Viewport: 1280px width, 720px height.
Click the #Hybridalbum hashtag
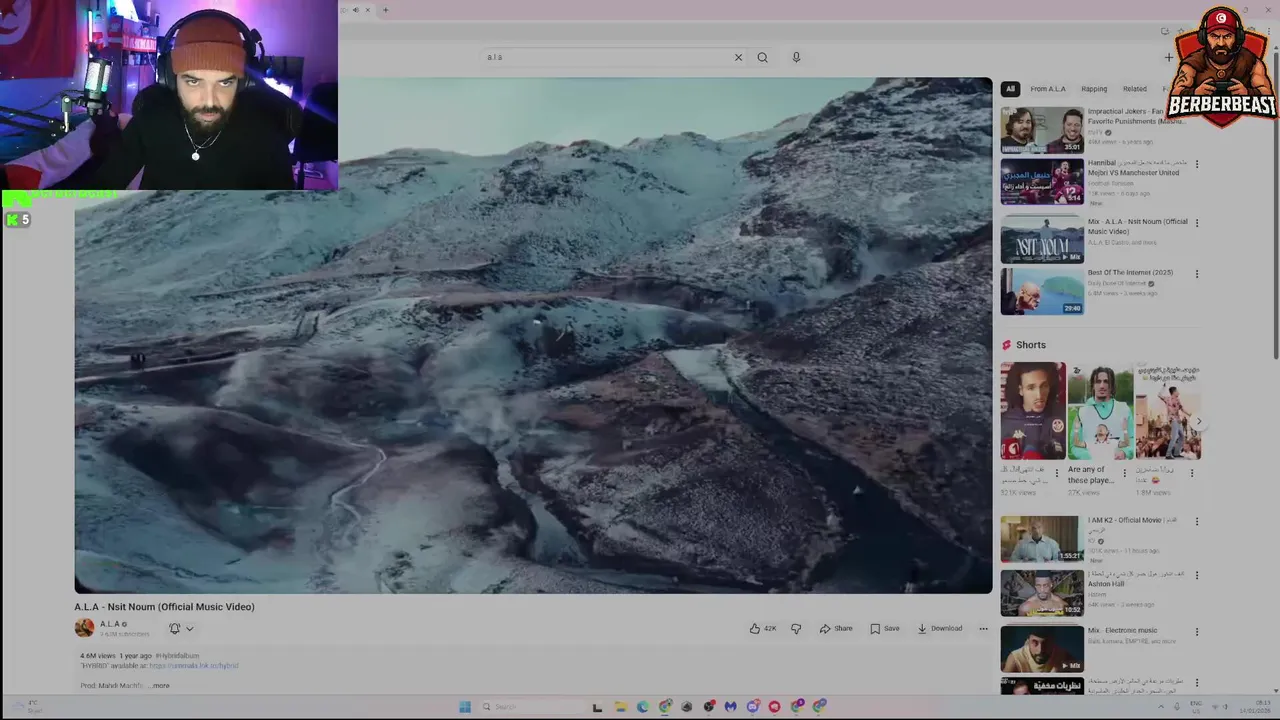[177, 655]
